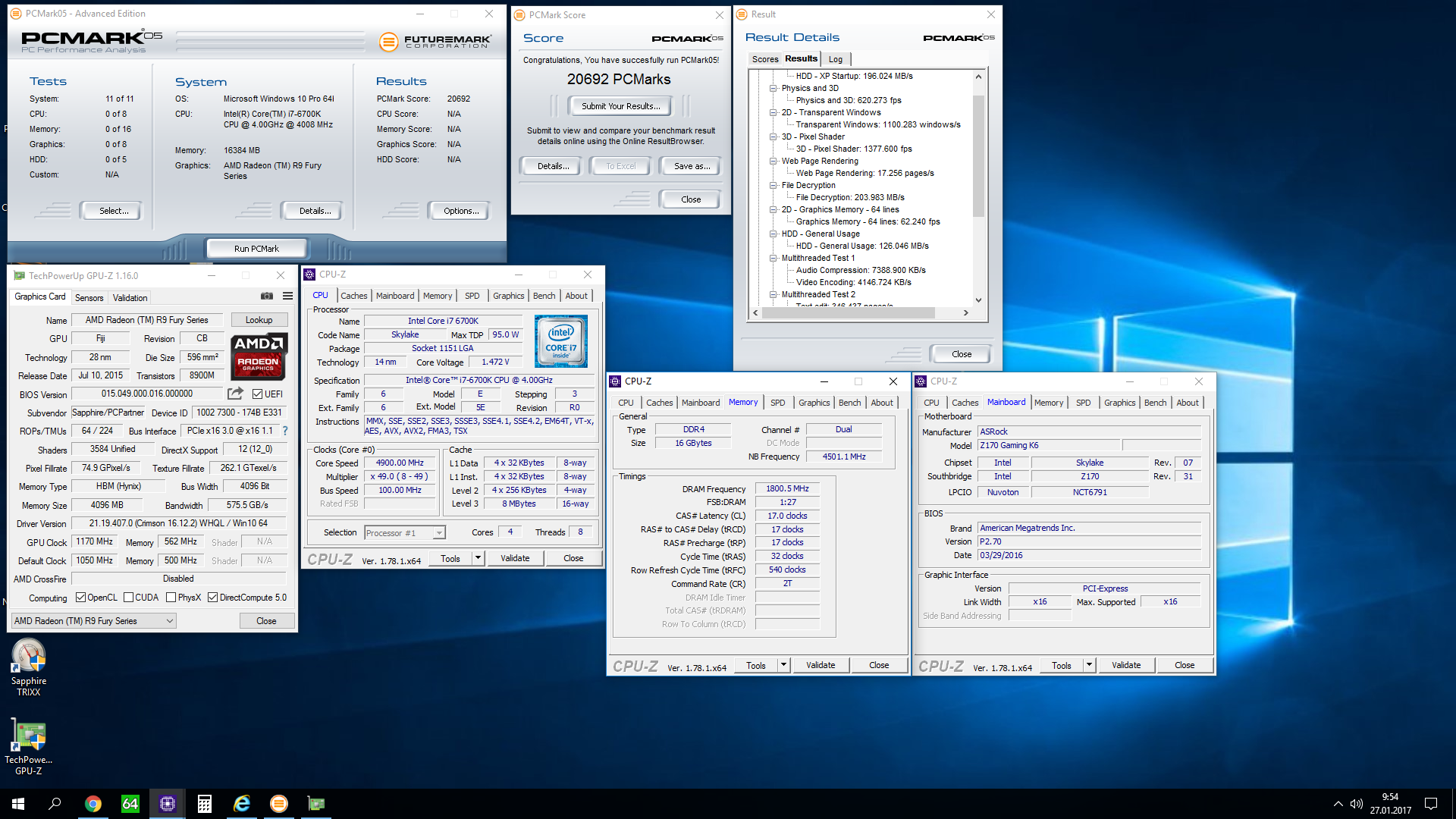Click Validate in CPU-Z Mainboard window
This screenshot has height=819, width=1456.
click(x=1126, y=665)
